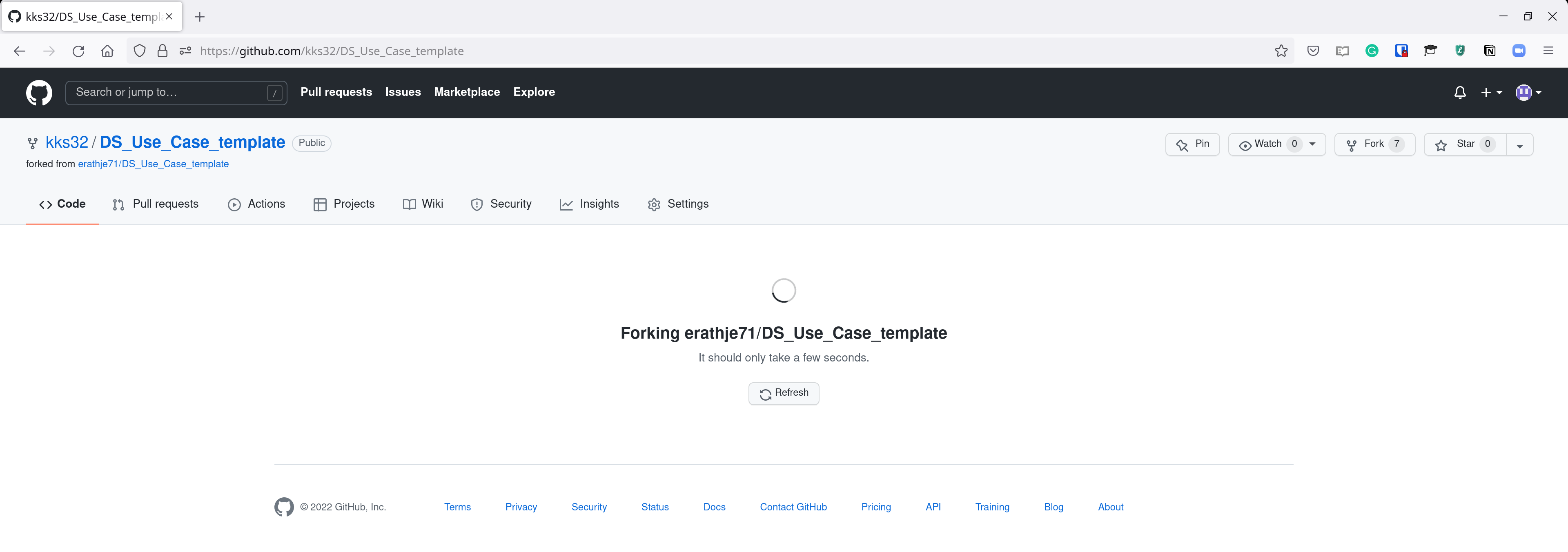Save the page to Pocket with its icon
This screenshot has width=1568, height=552.
coord(1313,51)
